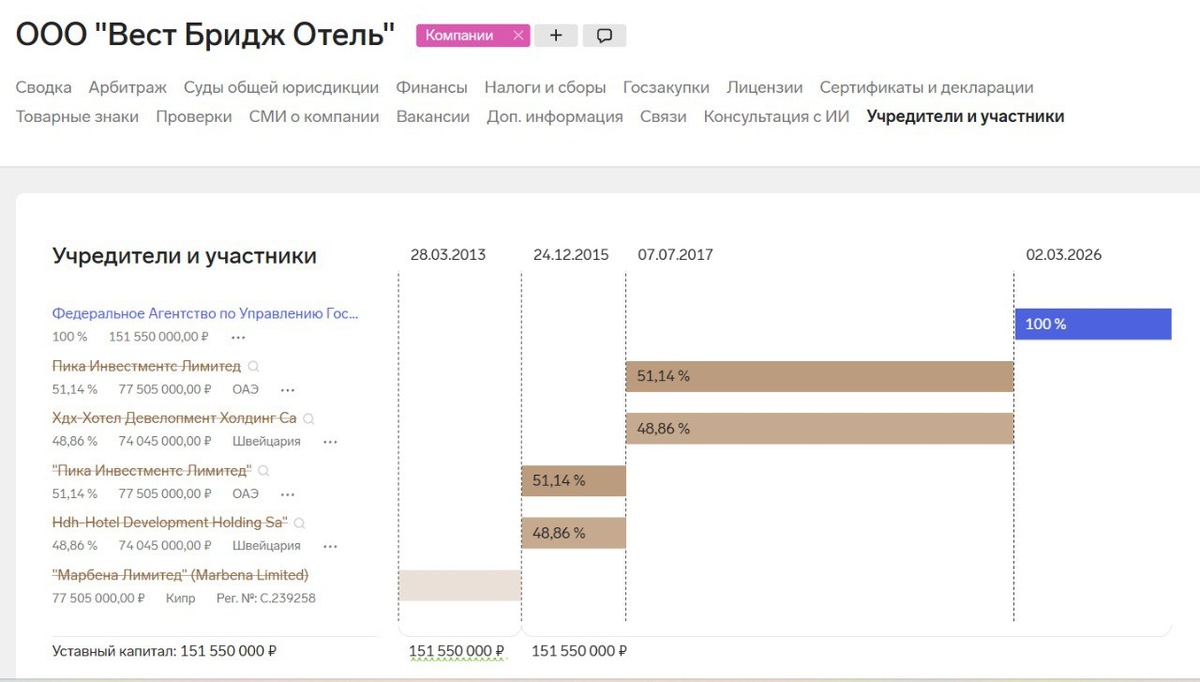The height and width of the screenshot is (682, 1200).
Task: Select the 02.03.2026 date marker
Action: (x=1064, y=255)
